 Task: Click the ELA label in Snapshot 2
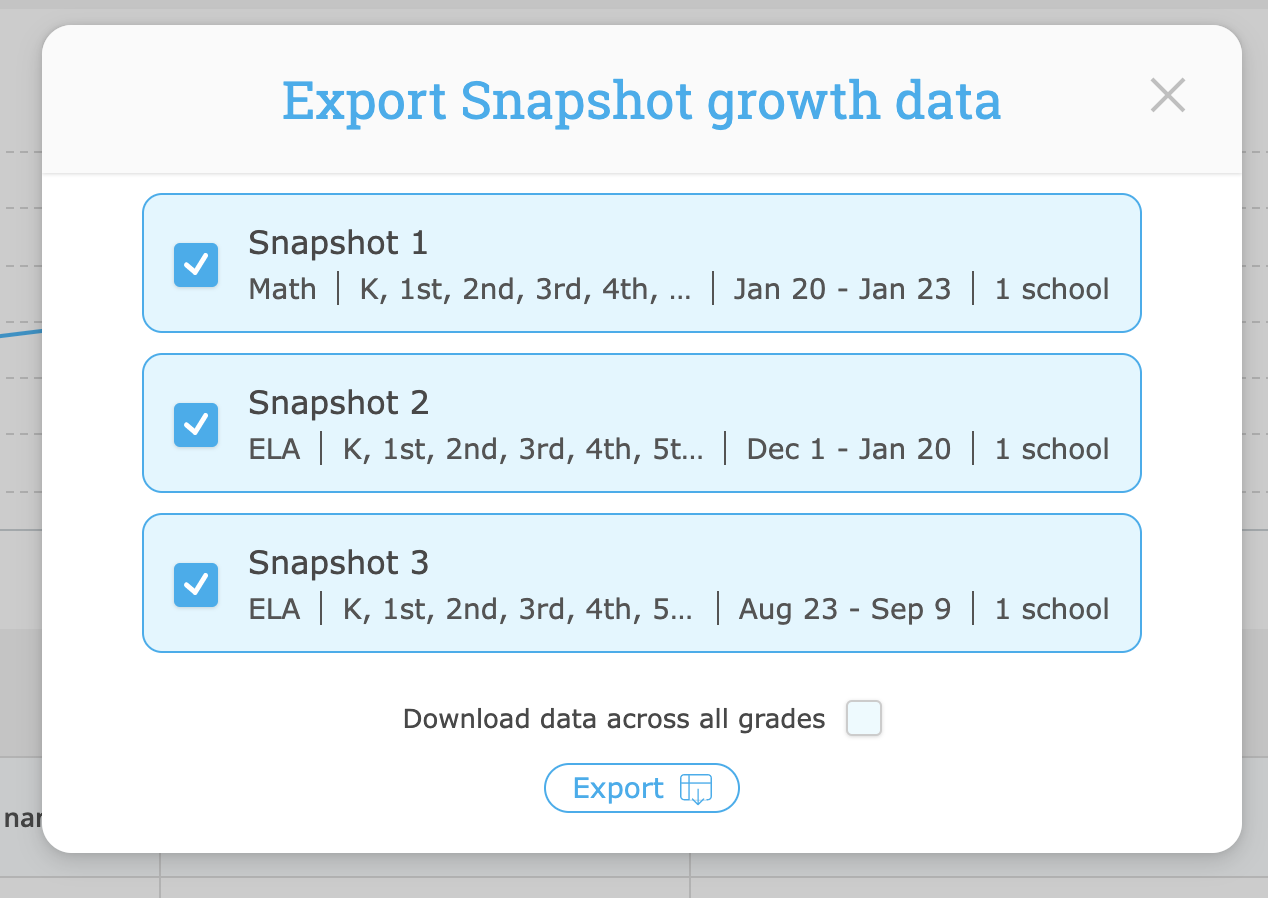click(274, 449)
